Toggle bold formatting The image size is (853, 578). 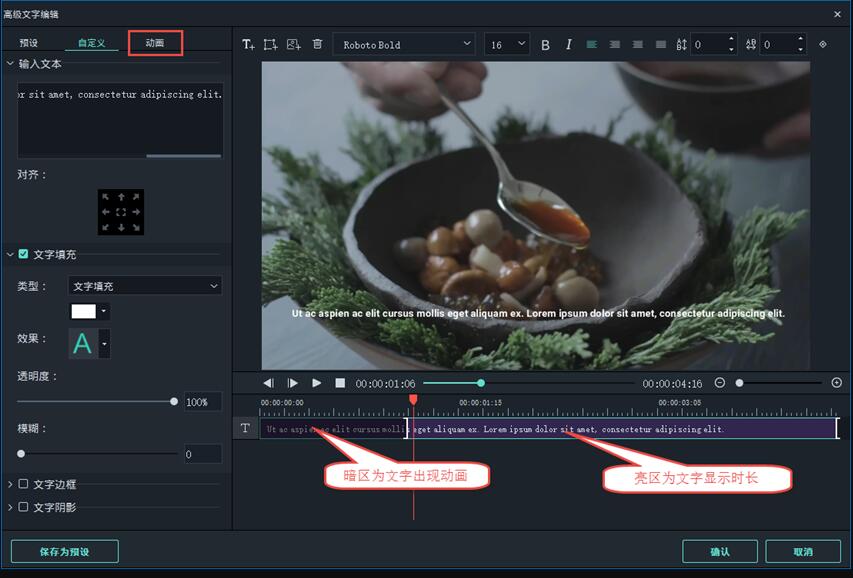pos(545,45)
